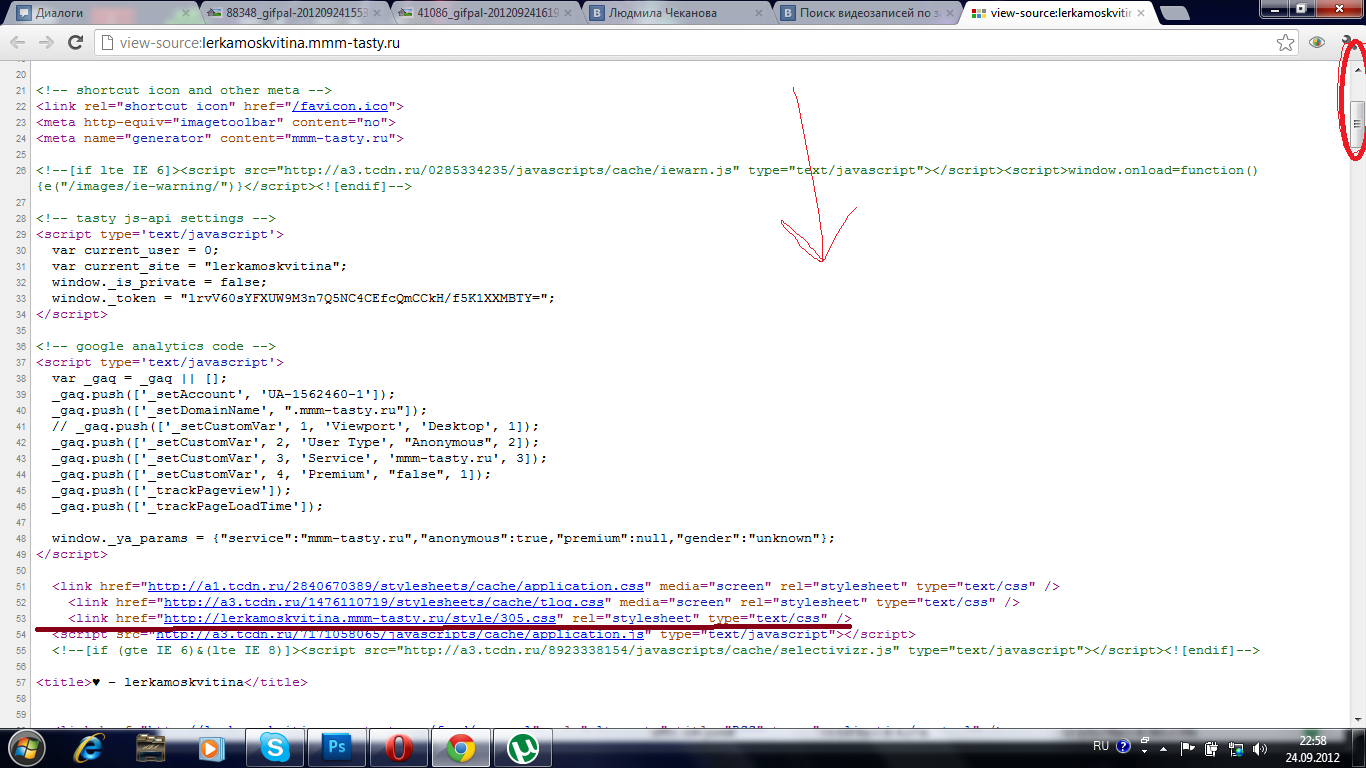The height and width of the screenshot is (768, 1366).
Task: Click the Show desktop button
Action: tap(1358, 748)
